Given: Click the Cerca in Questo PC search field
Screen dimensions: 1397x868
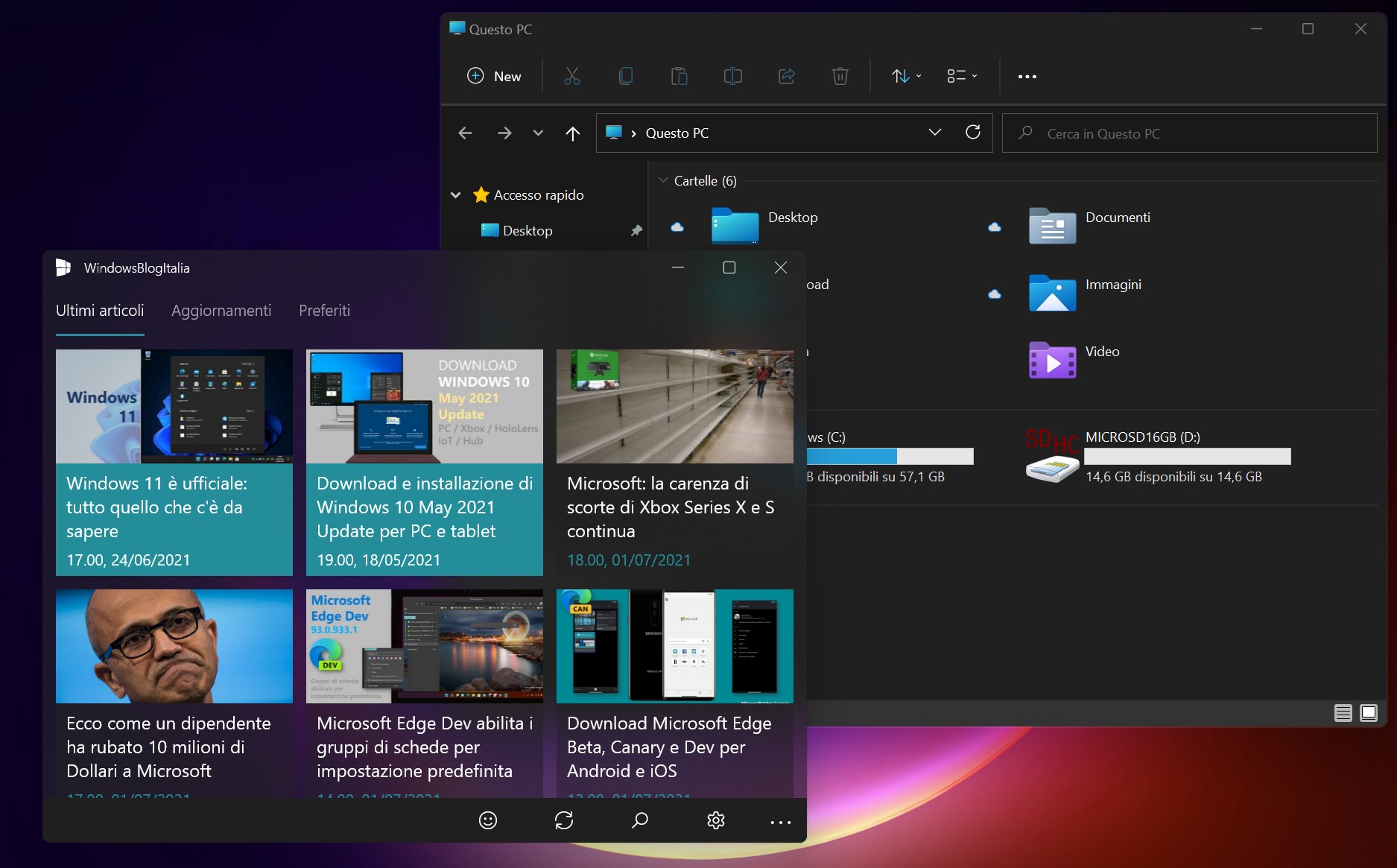Looking at the screenshot, I should (1189, 133).
